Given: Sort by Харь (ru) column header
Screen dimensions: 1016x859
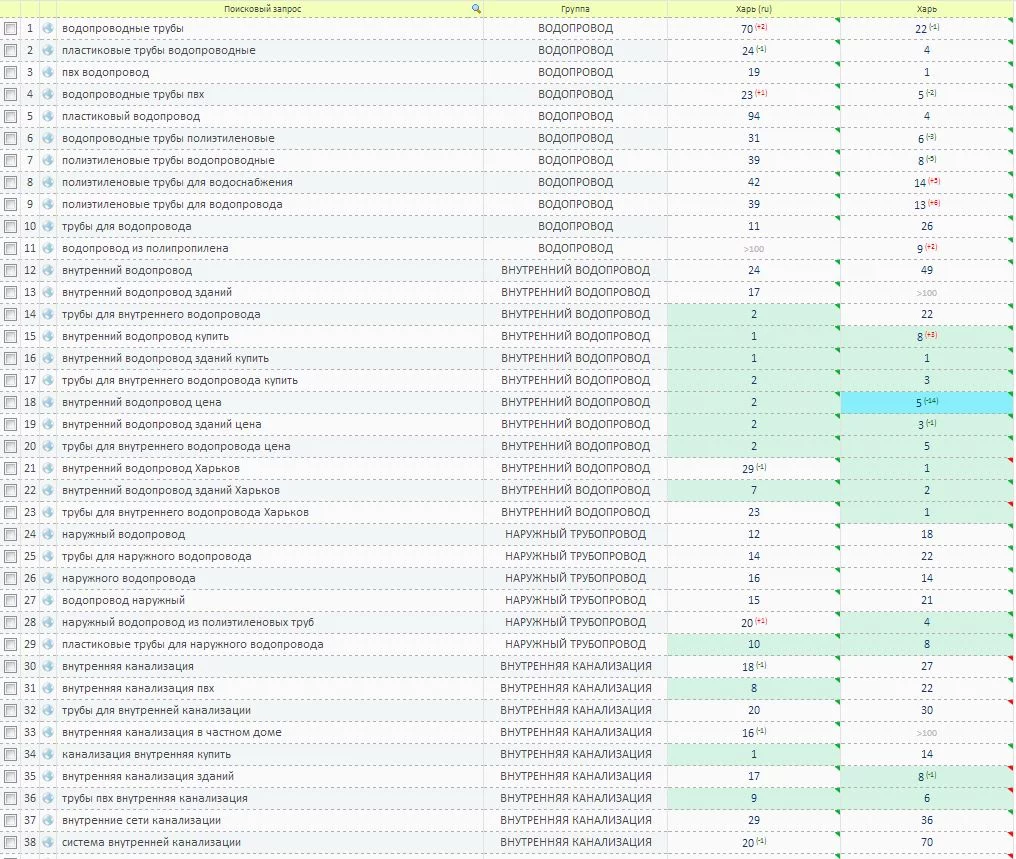Looking at the screenshot, I should click(x=753, y=8).
